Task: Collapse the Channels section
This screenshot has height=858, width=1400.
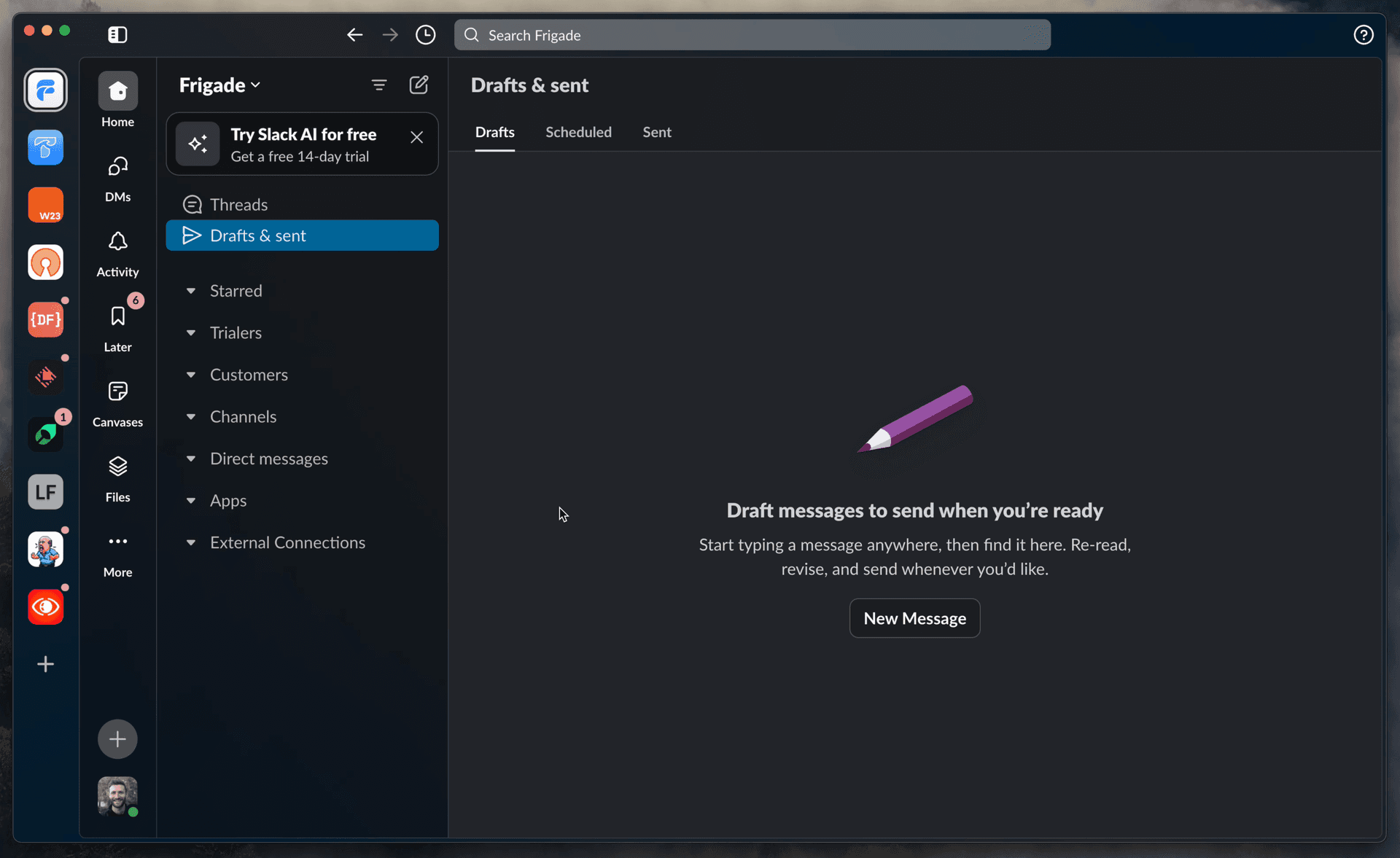Action: click(190, 417)
